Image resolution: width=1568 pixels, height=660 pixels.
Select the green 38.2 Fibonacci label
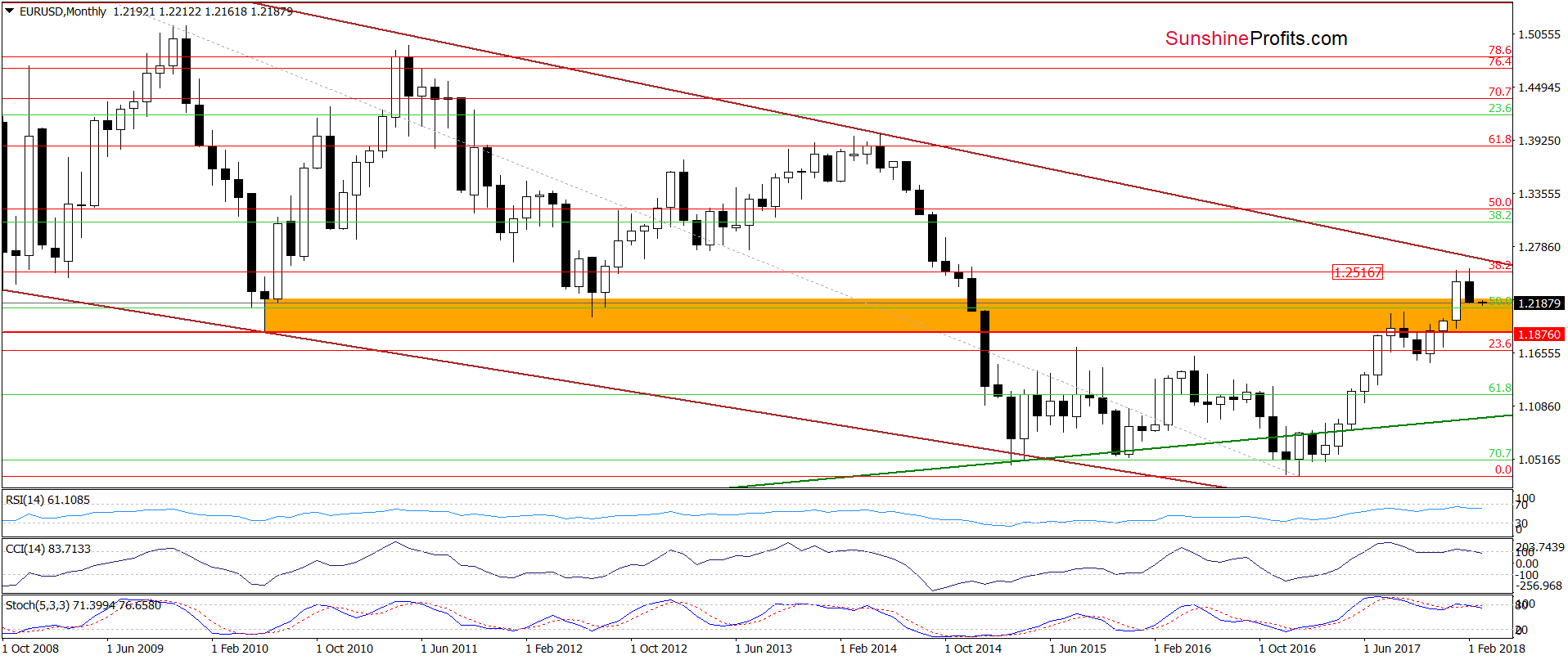click(1499, 215)
